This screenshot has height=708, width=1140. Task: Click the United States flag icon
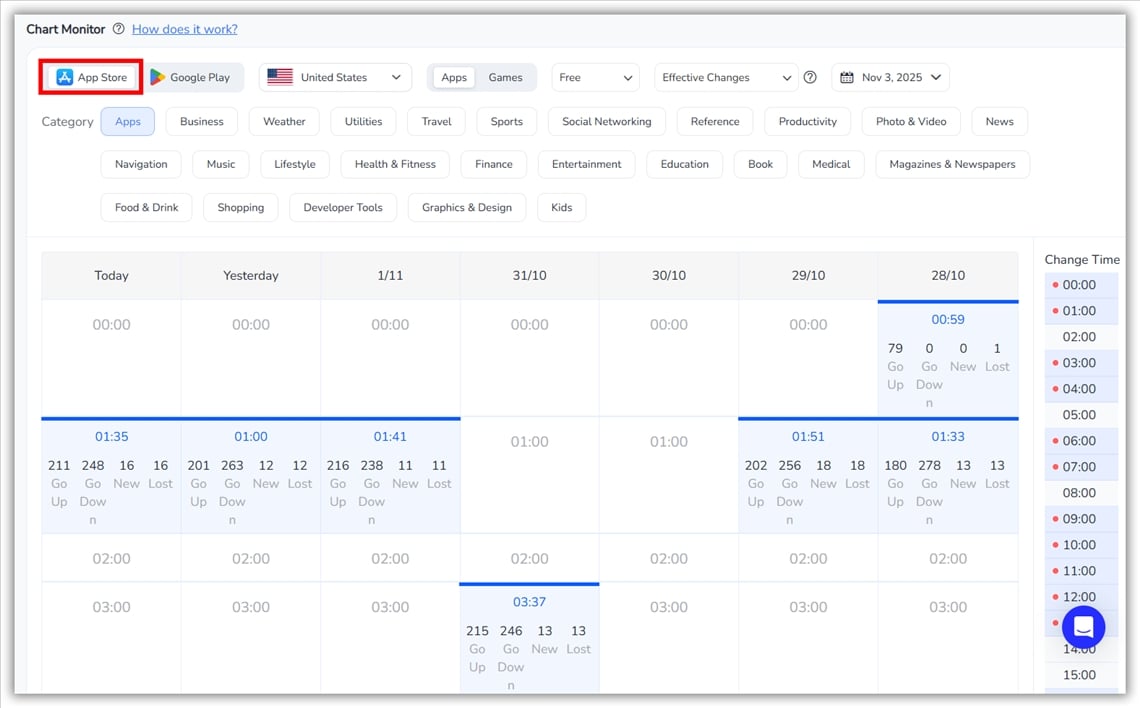(280, 77)
